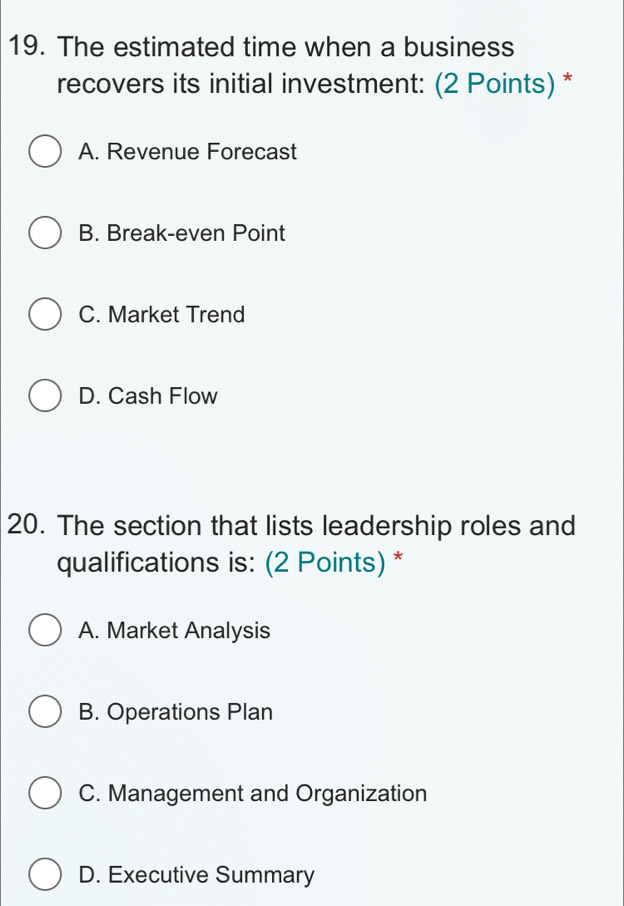The image size is (624, 906).
Task: Pick the Executive Summary radio circle
Action: [45, 875]
